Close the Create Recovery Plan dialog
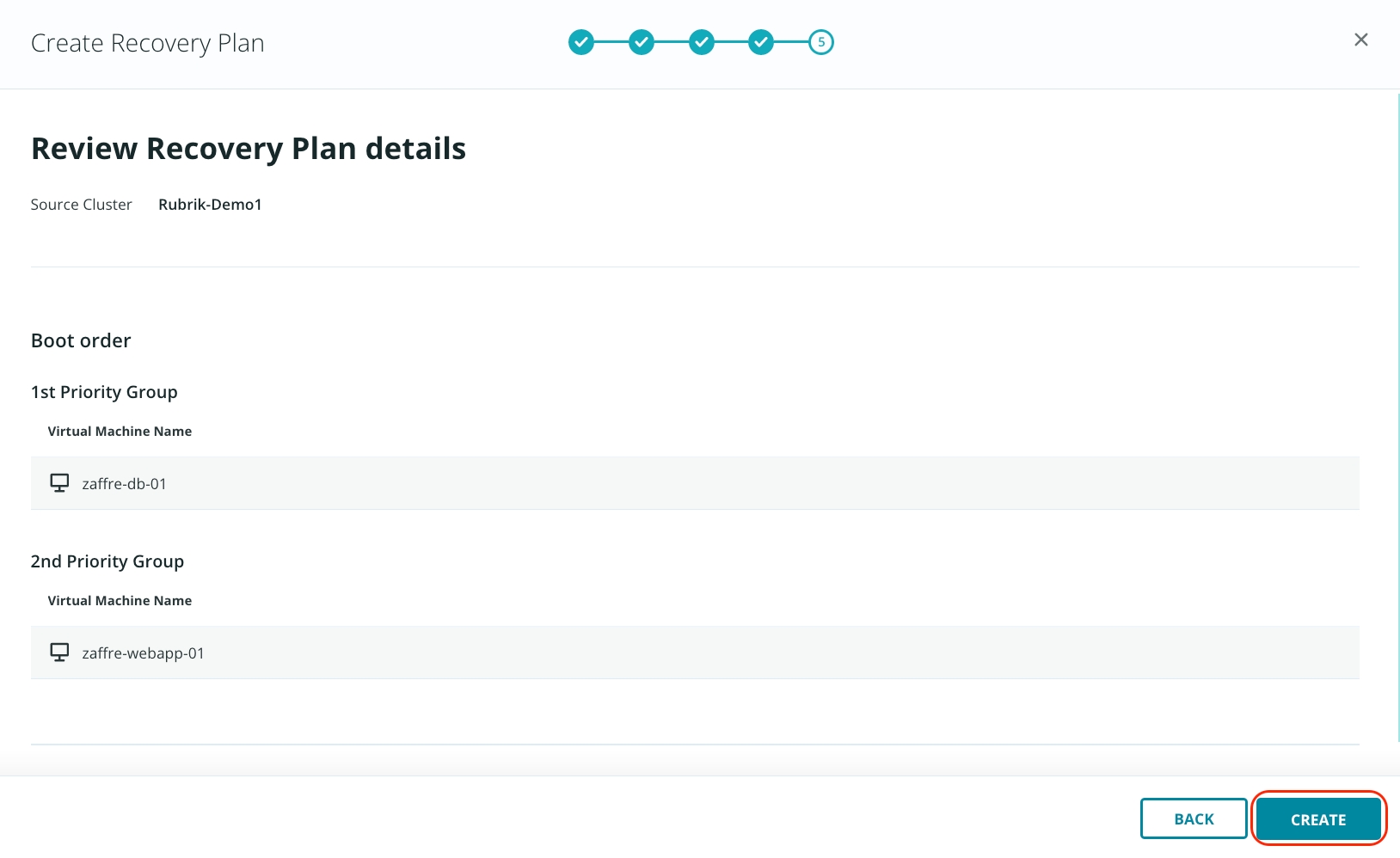1400x858 pixels. (x=1360, y=40)
